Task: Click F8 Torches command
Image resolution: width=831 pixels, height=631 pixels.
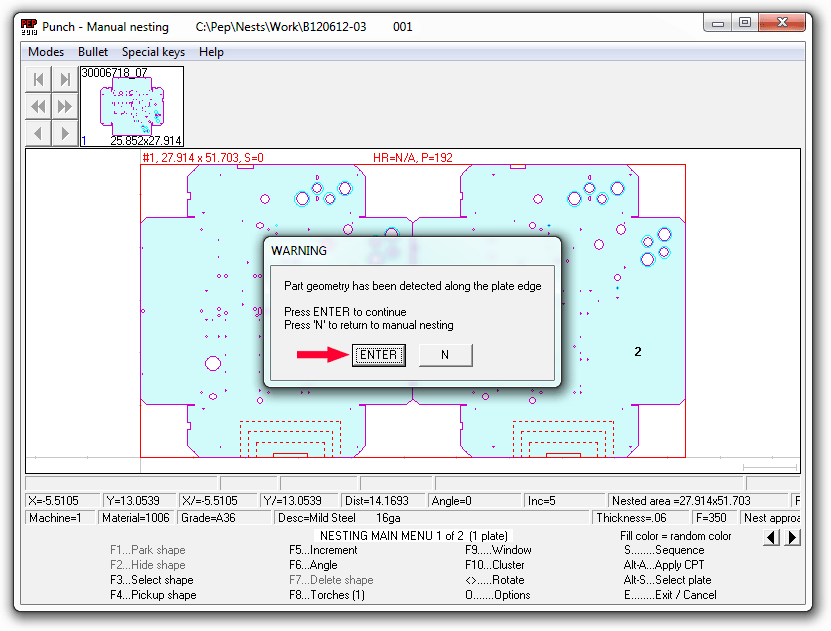Action: (x=327, y=595)
